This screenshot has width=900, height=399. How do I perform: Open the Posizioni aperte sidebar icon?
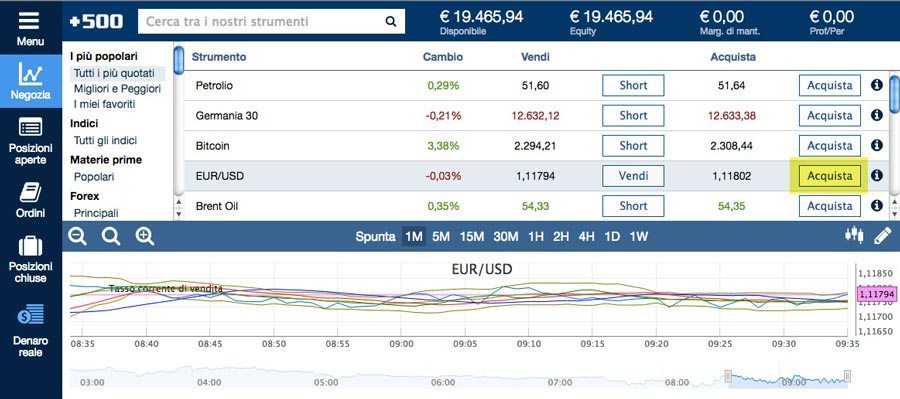point(30,127)
